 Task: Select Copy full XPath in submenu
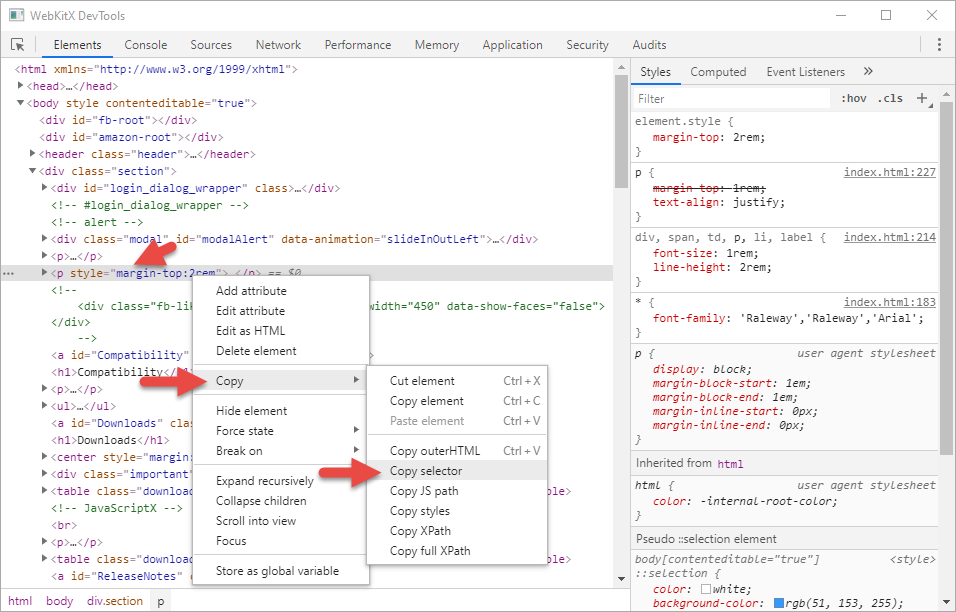click(x=457, y=551)
